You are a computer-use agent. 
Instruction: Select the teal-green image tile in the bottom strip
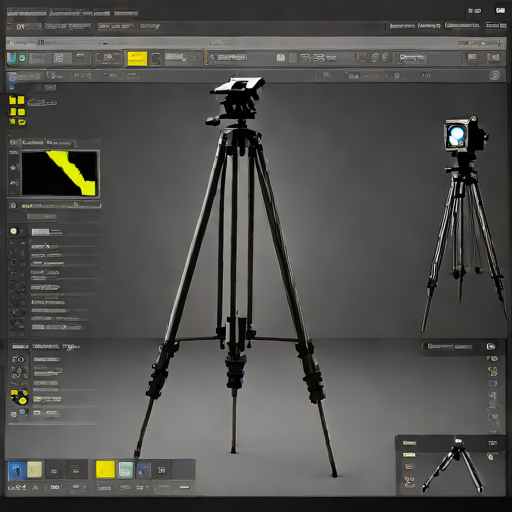[126, 470]
